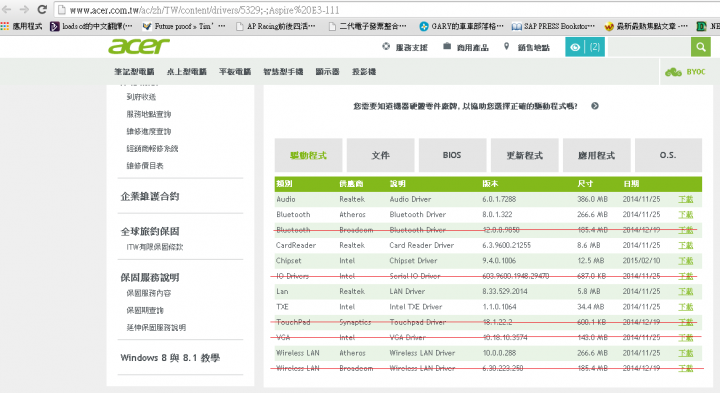Click the browser forward arrow

24,10
